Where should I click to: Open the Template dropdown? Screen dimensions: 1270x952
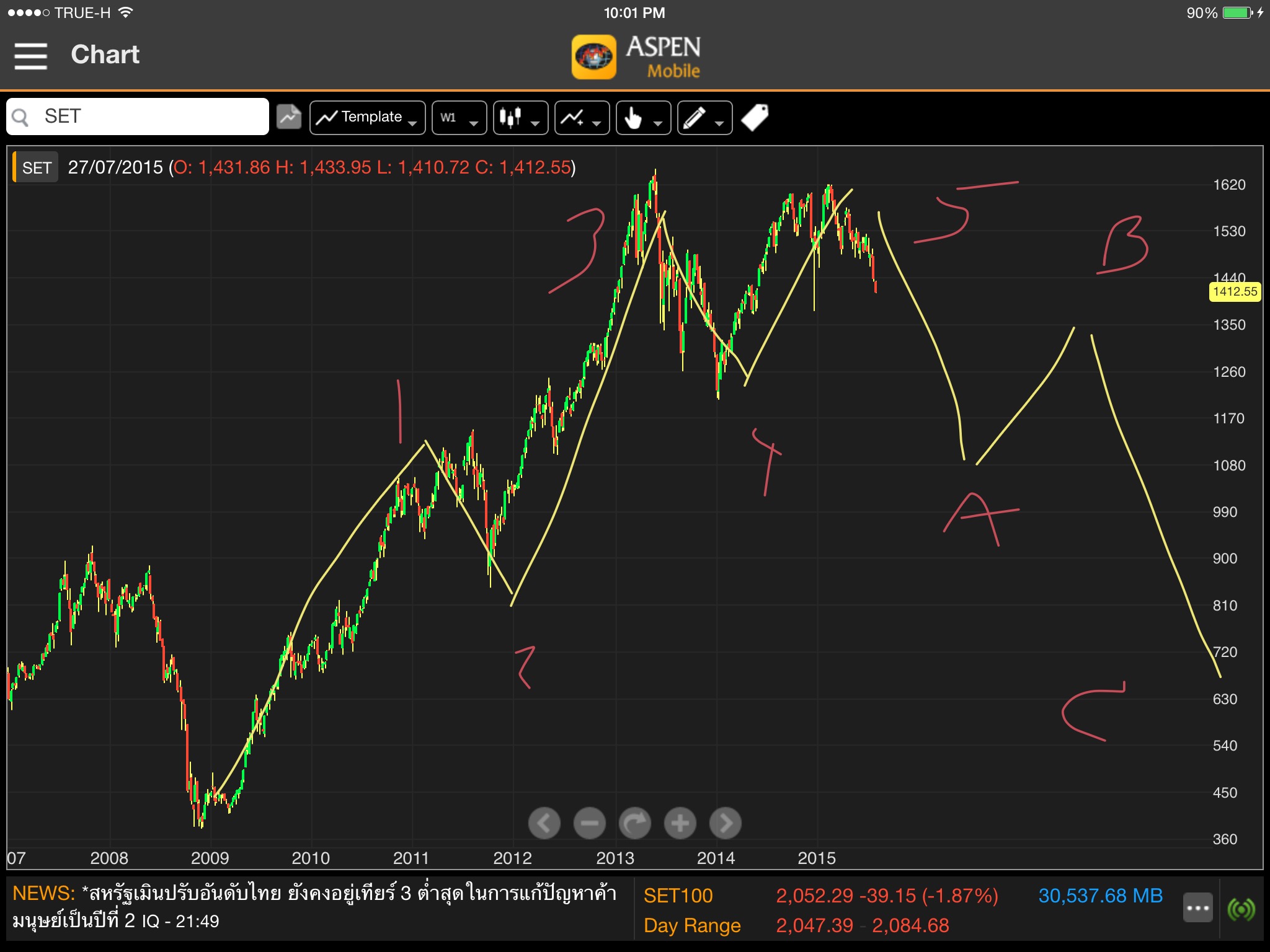tap(367, 117)
